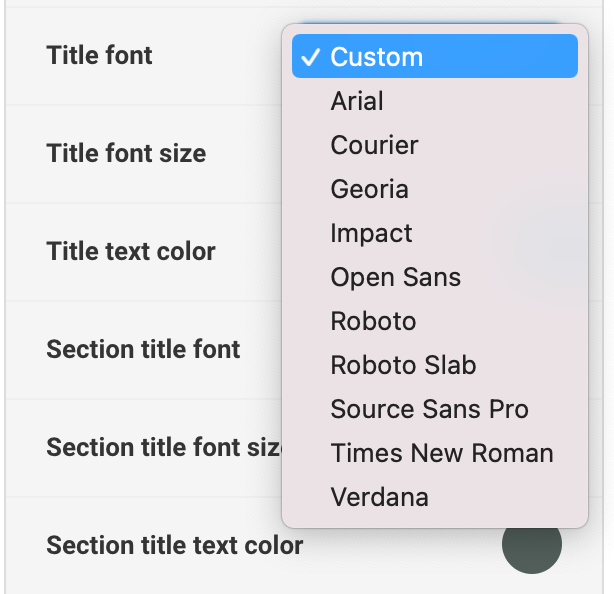Select the checked Custom font option

point(435,56)
